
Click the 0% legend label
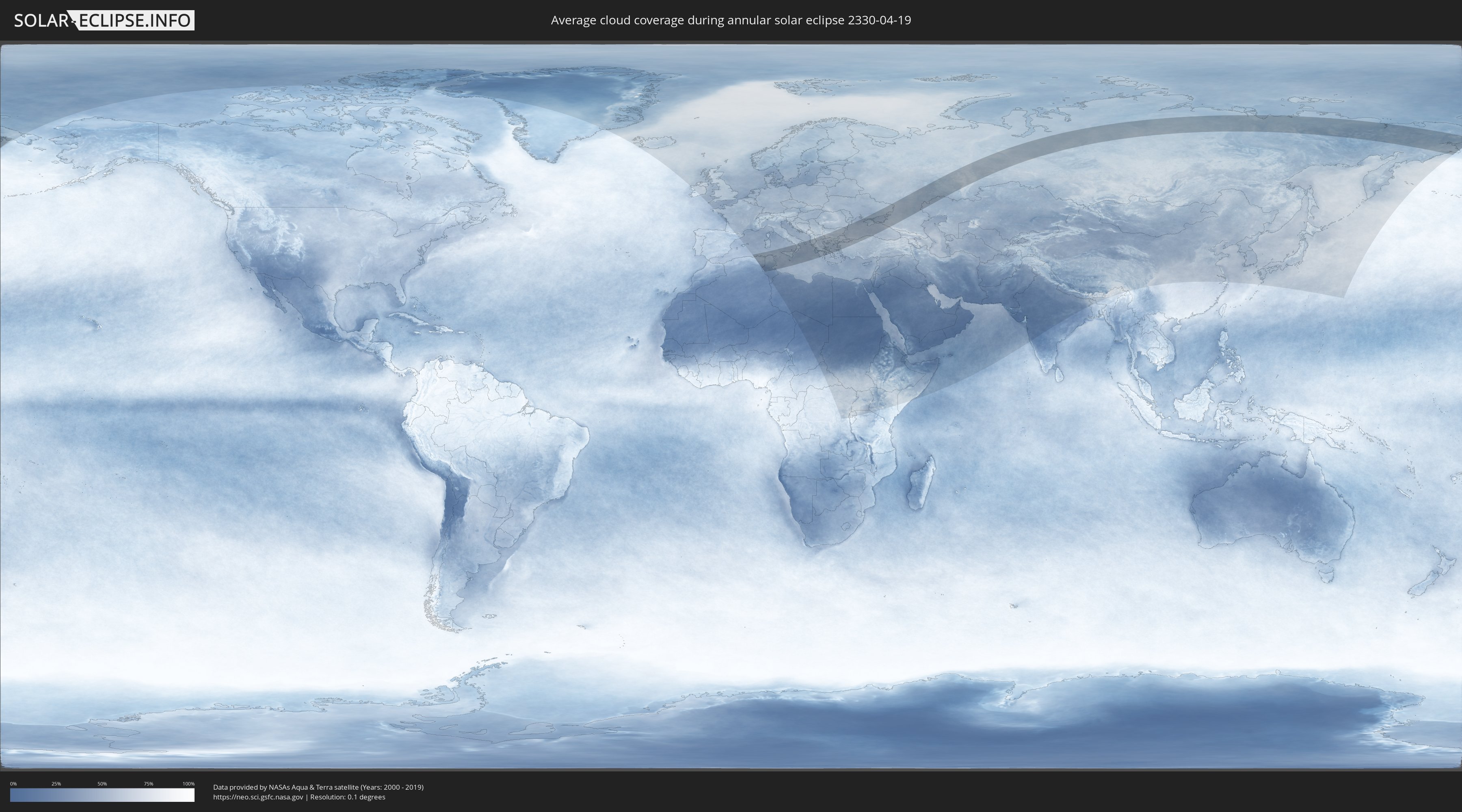(13, 784)
